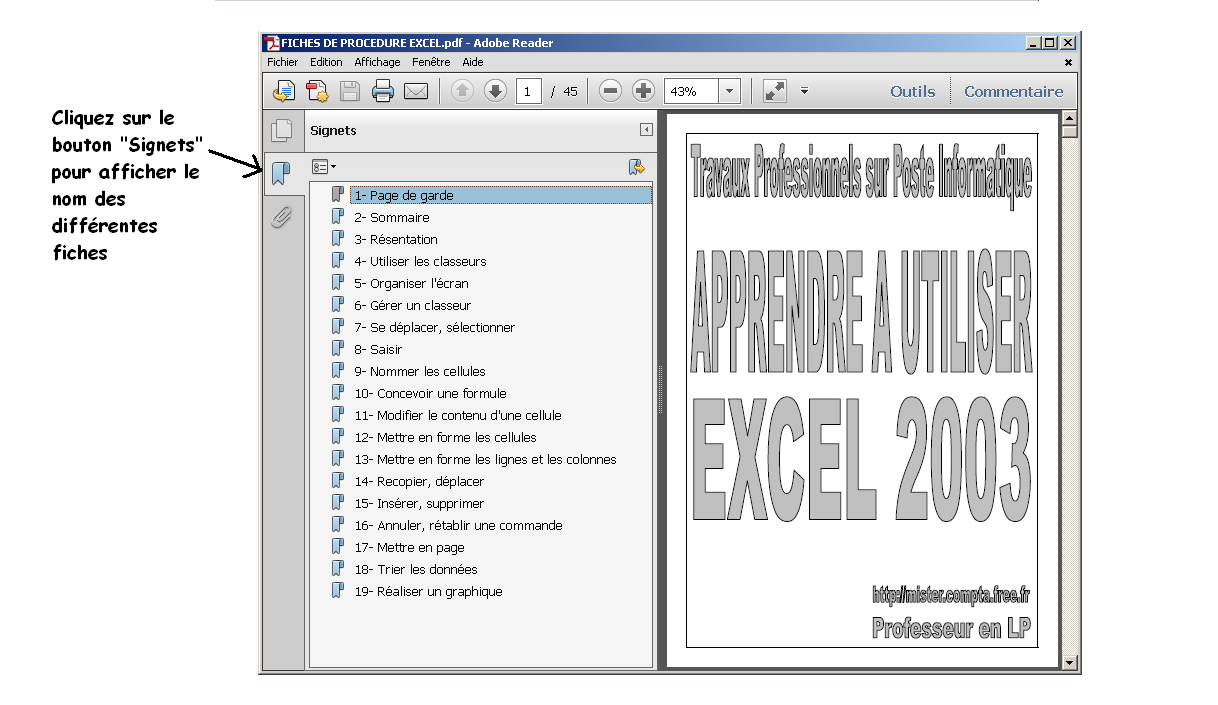Select bookmark 7- Se déplacer, sélectionner

click(435, 327)
